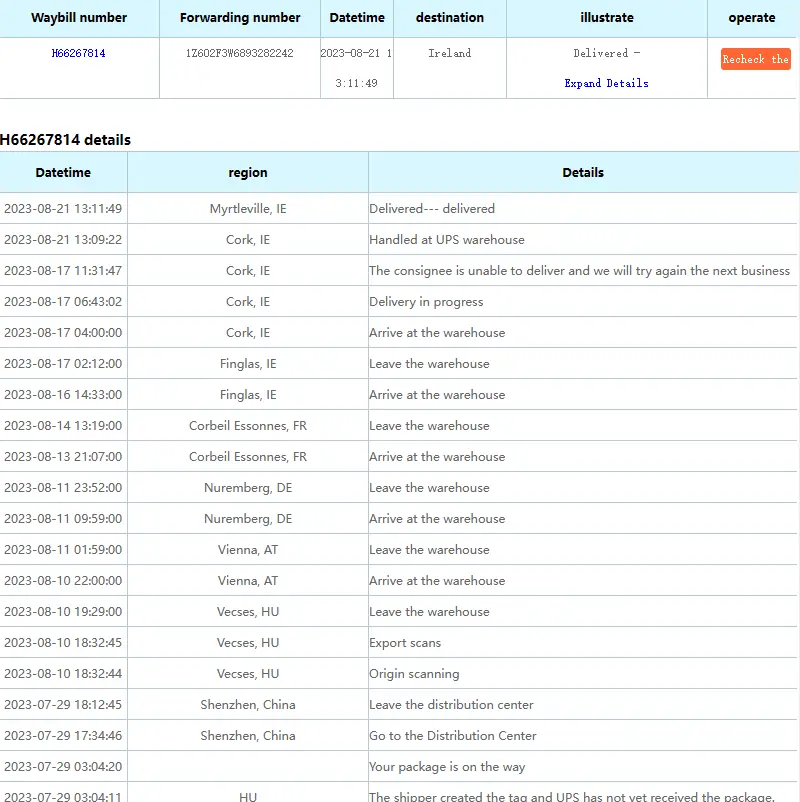The width and height of the screenshot is (800, 802).
Task: Click the Export scans detail
Action: click(x=405, y=643)
